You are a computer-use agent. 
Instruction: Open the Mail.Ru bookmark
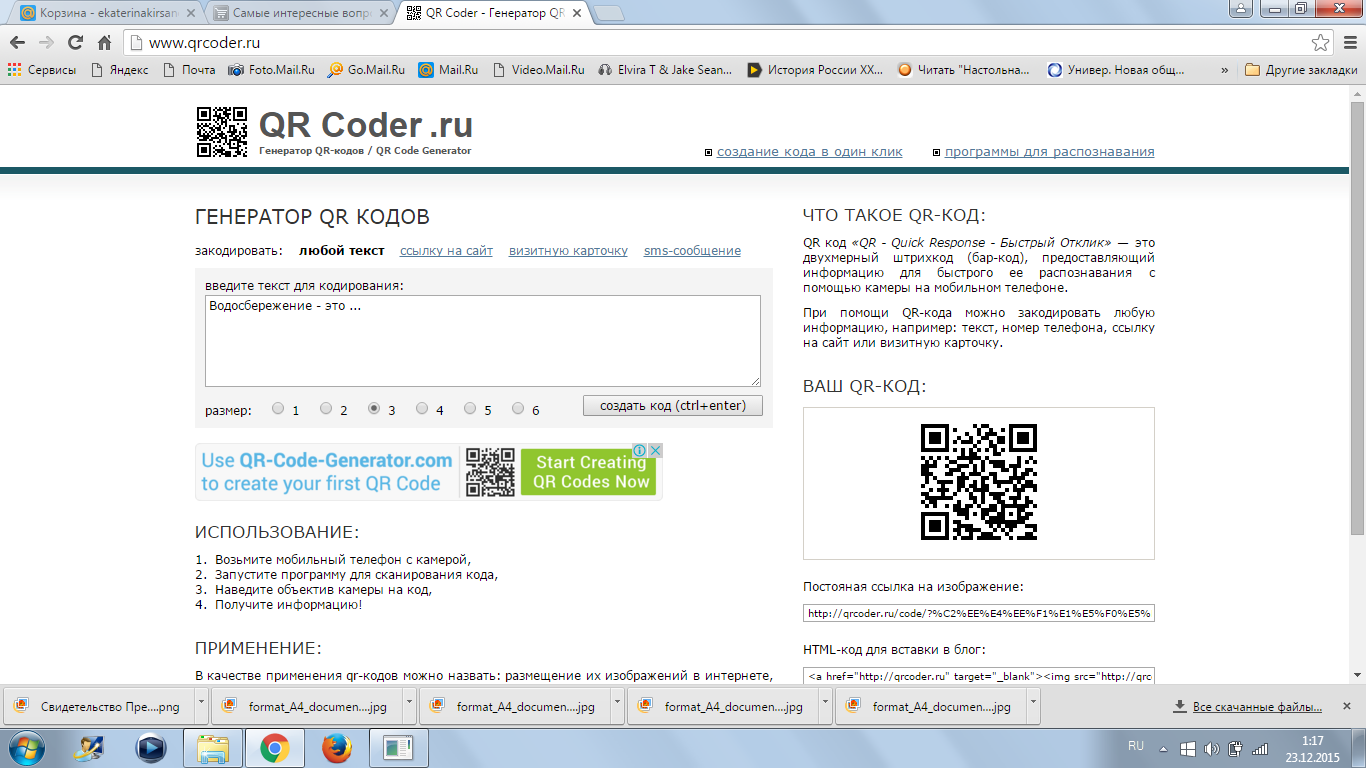[449, 70]
